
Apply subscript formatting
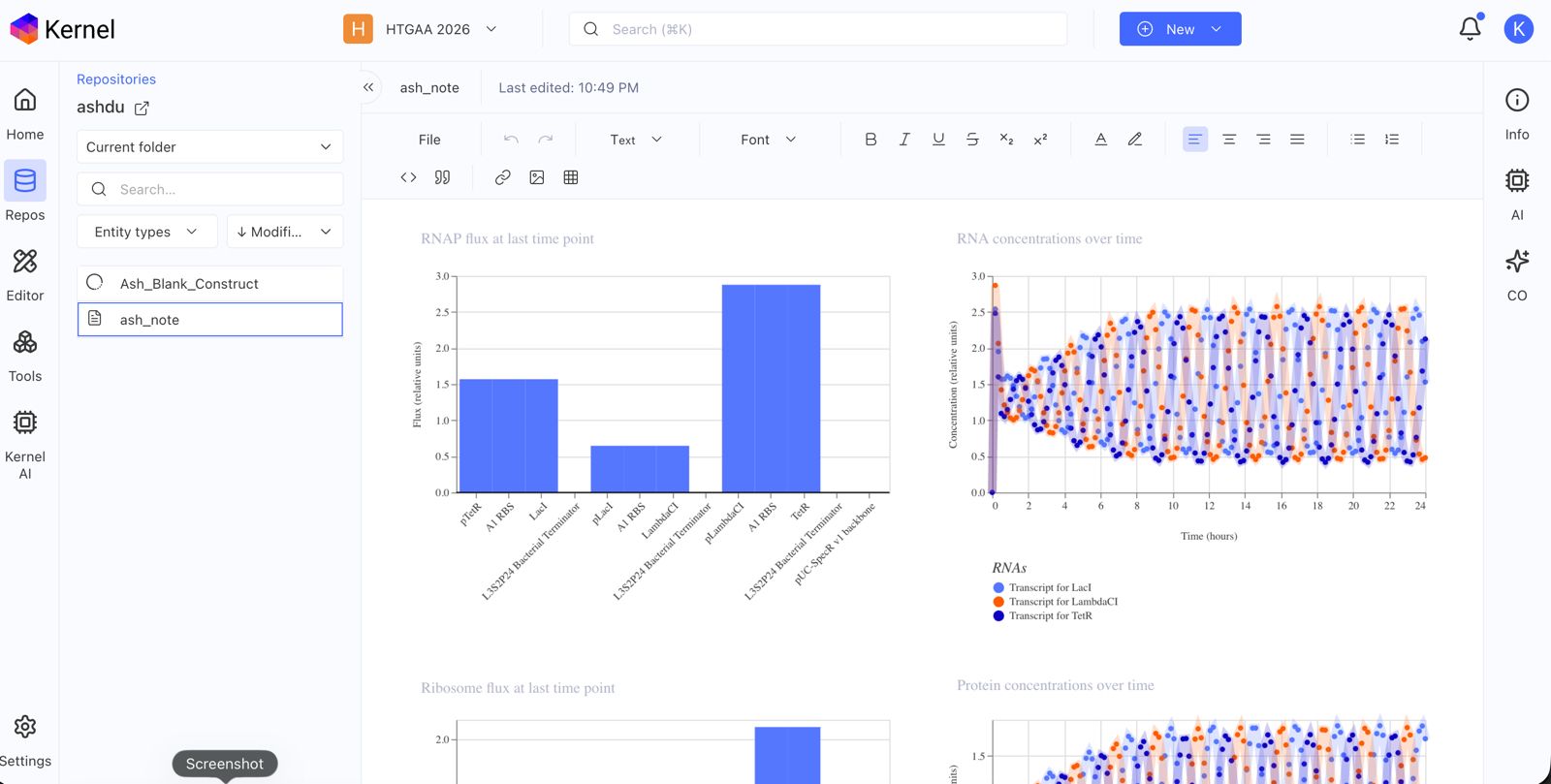click(x=1006, y=140)
